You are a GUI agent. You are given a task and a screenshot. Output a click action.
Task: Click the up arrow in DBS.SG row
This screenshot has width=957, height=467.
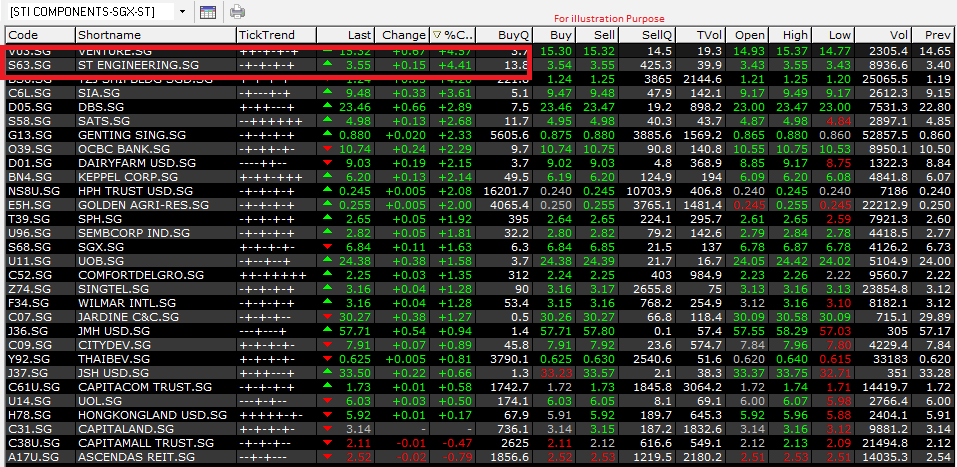pyautogui.click(x=327, y=106)
